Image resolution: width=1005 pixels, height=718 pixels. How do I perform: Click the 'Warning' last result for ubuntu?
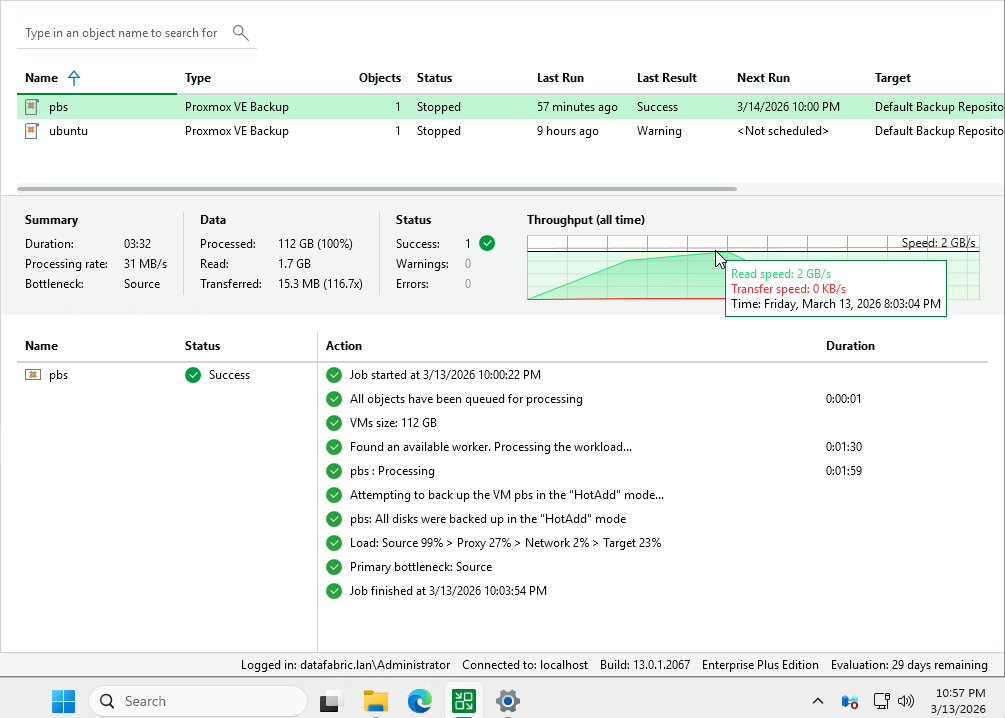pyautogui.click(x=659, y=131)
